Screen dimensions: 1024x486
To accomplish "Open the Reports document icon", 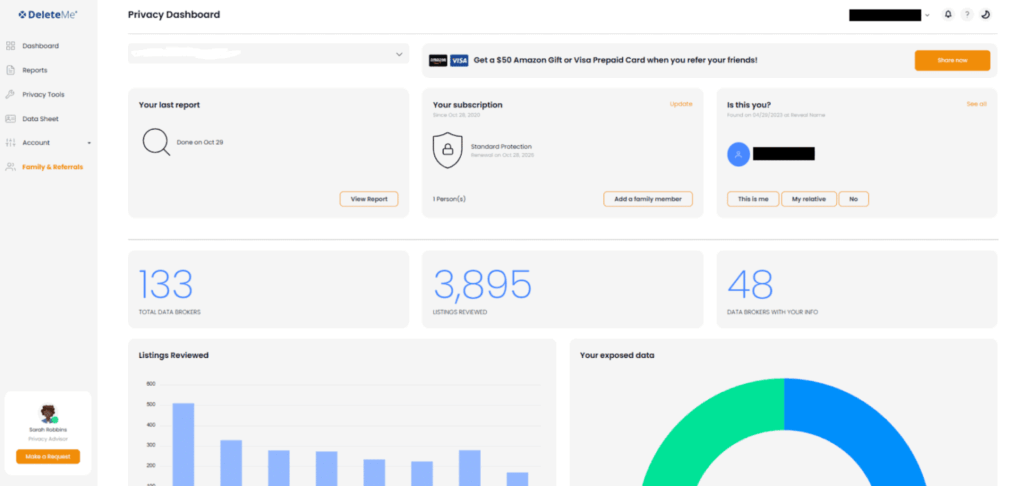I will click(x=10, y=70).
